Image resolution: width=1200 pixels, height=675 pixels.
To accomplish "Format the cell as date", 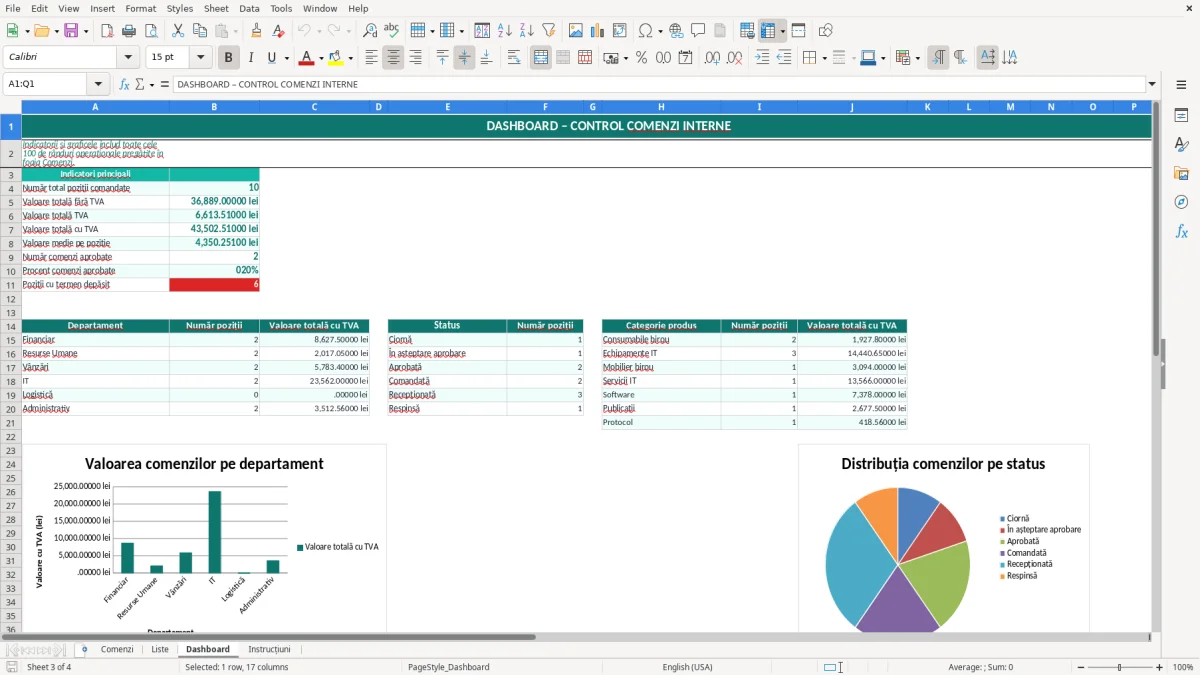I will [x=685, y=58].
